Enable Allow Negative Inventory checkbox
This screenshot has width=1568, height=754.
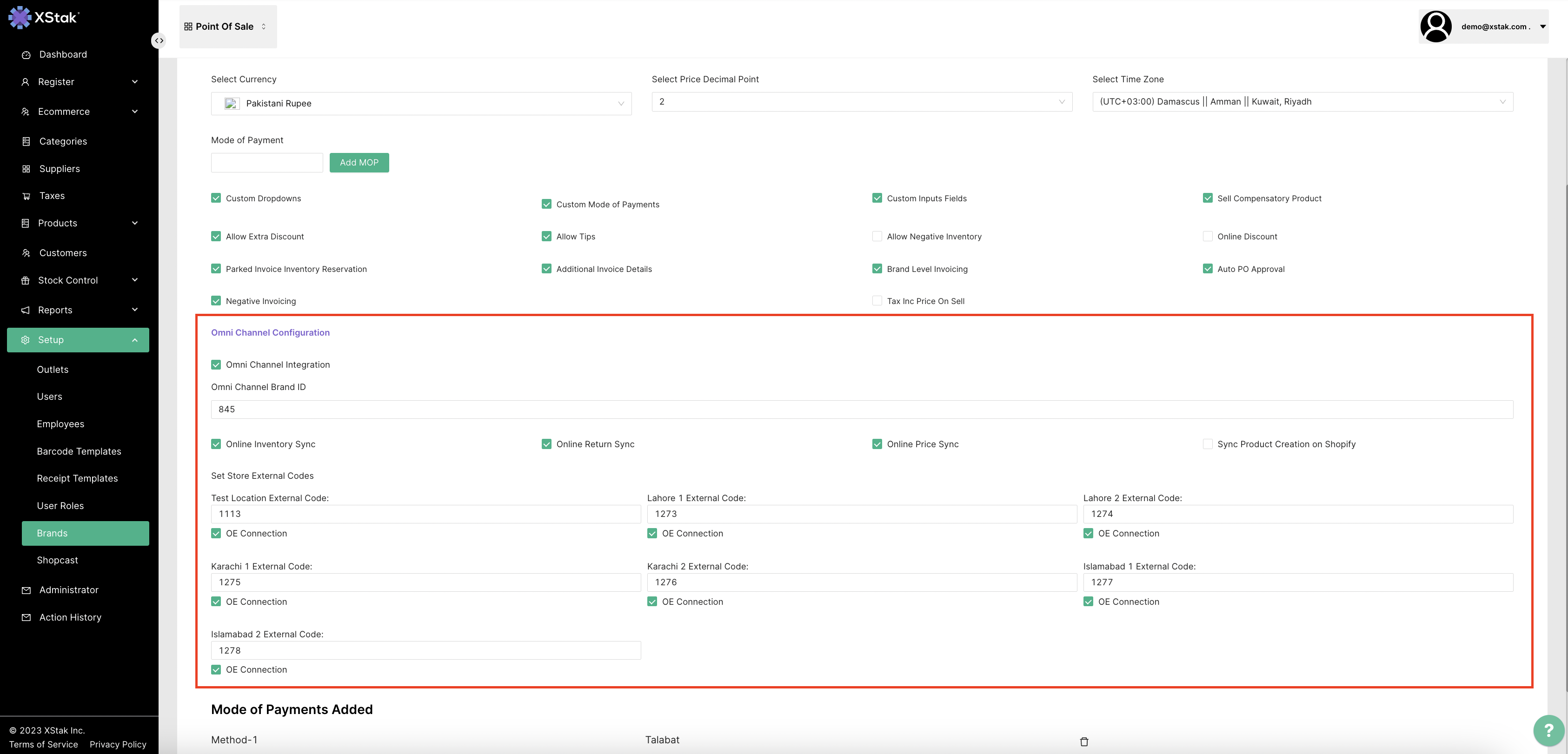tap(877, 236)
